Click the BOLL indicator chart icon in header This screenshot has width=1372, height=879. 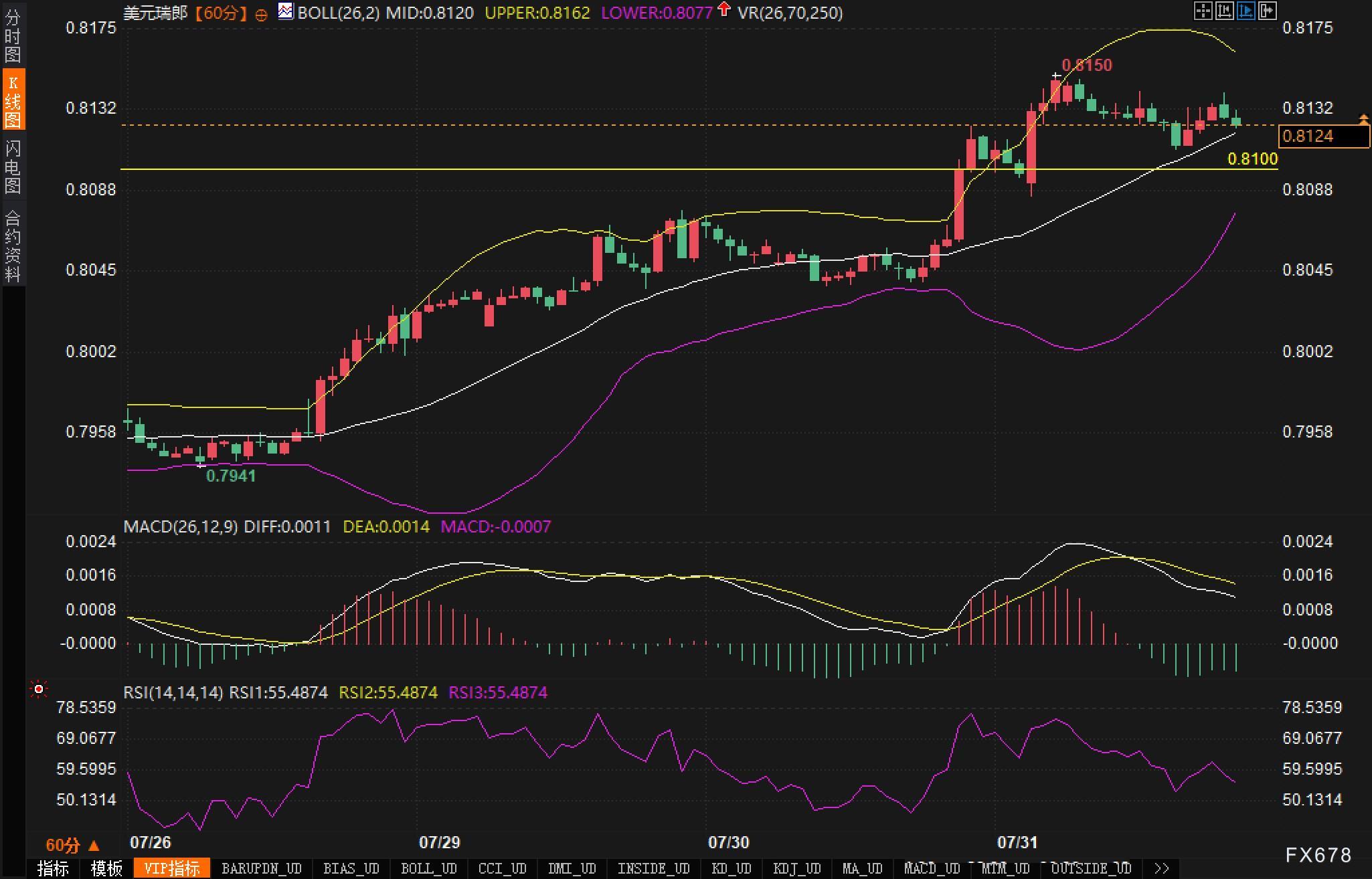pyautogui.click(x=286, y=11)
